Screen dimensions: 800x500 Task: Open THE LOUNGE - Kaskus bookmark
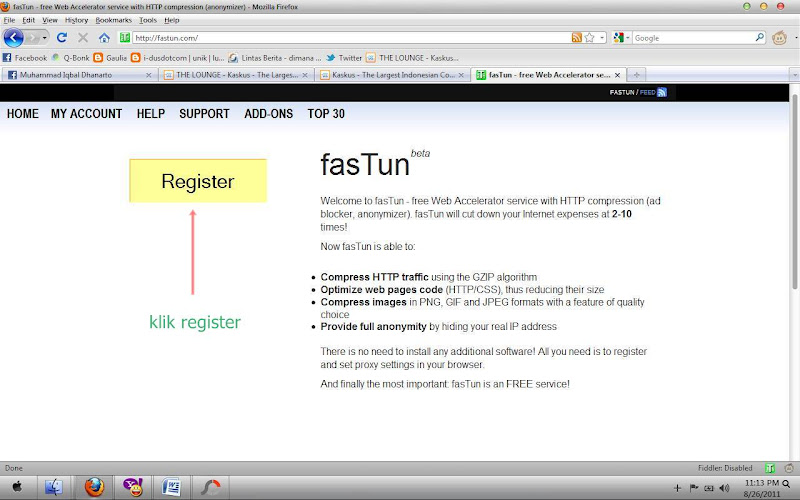coord(412,58)
